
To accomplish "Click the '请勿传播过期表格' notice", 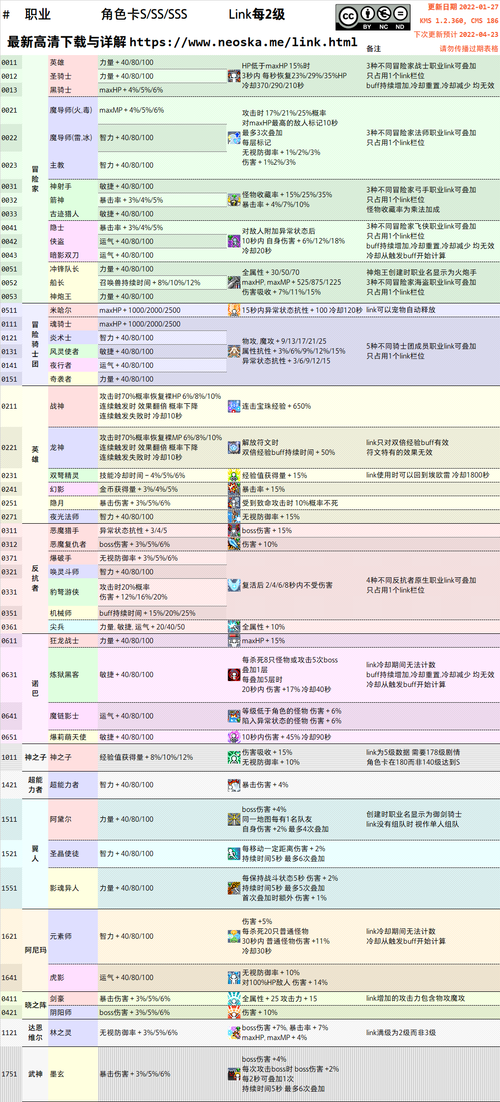I will tap(468, 48).
